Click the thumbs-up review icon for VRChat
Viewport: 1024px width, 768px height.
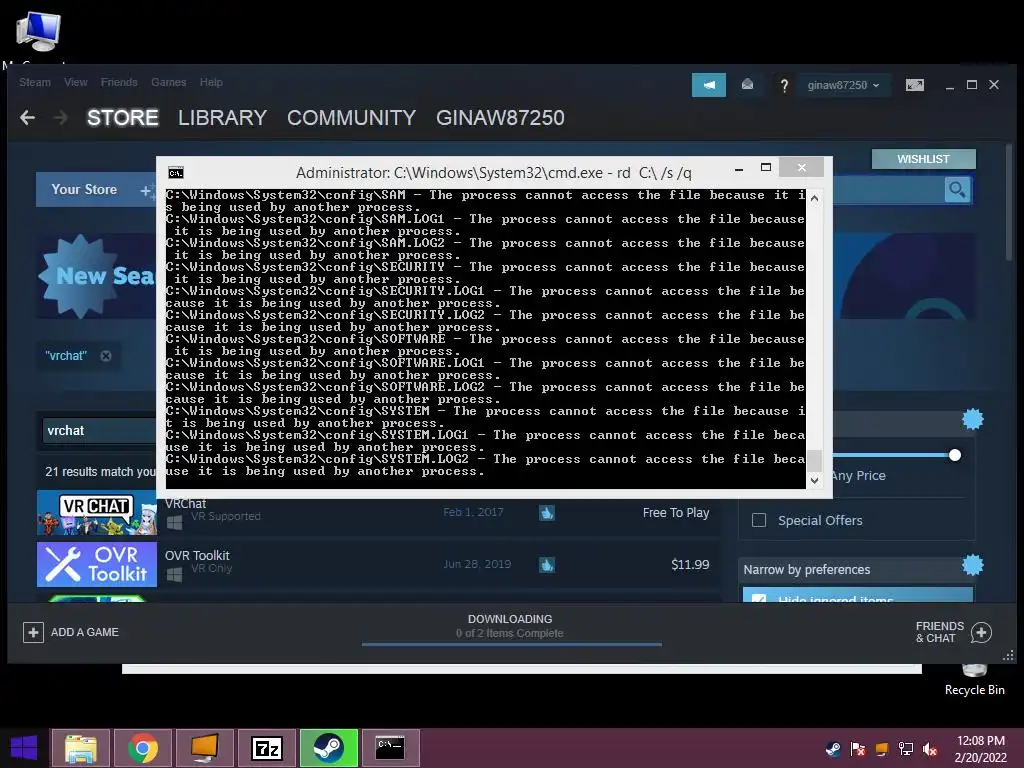pos(547,513)
